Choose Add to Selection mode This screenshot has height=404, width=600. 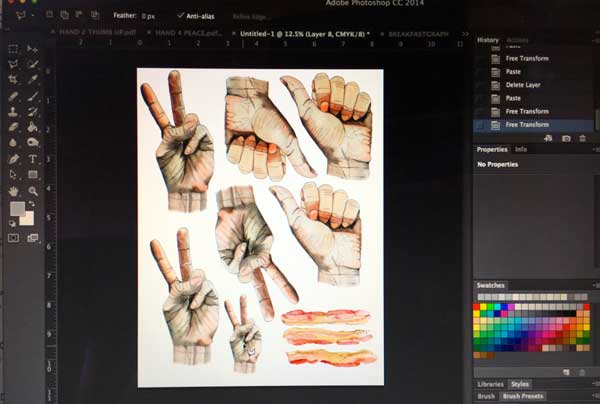pos(64,15)
